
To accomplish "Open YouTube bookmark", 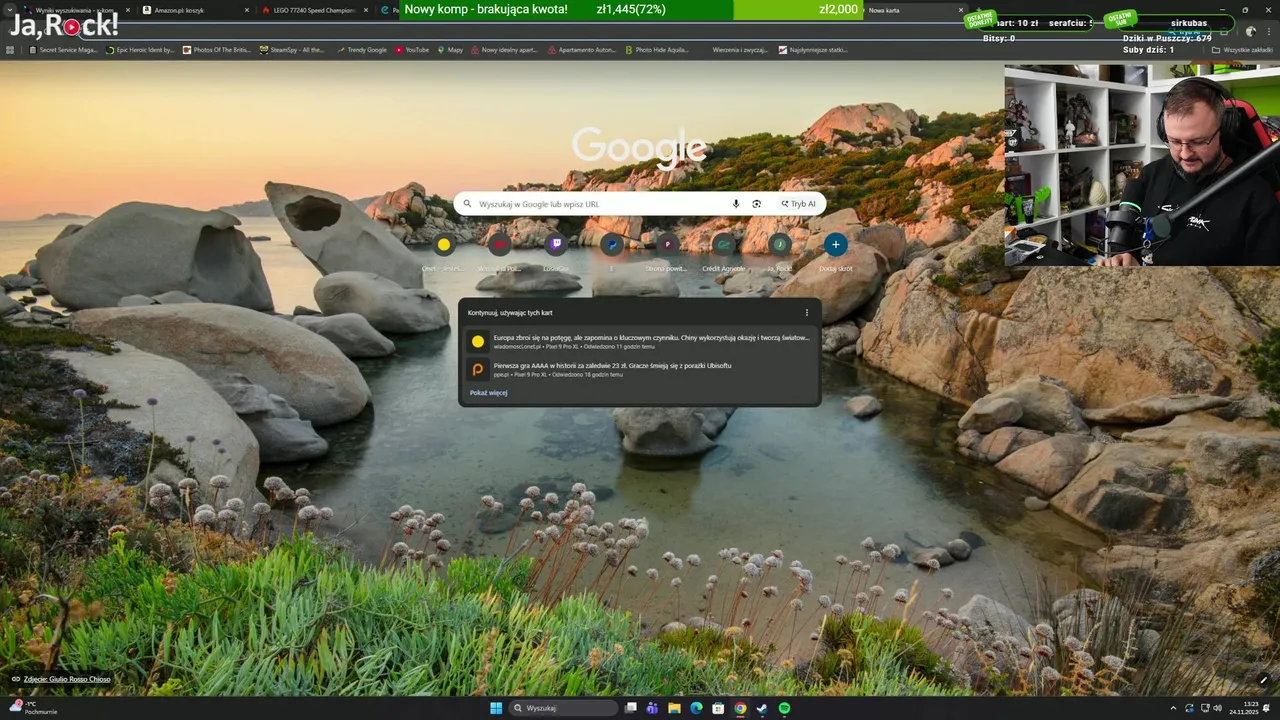I will click(x=412, y=49).
